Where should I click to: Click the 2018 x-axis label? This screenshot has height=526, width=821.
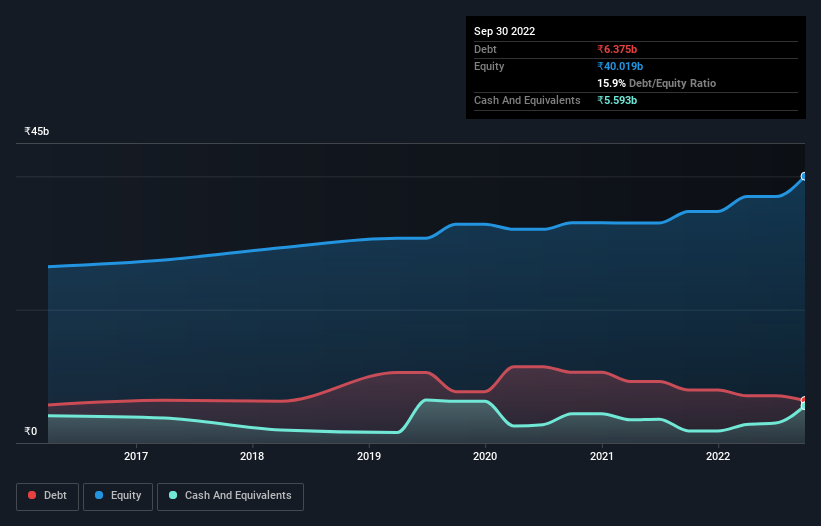252,456
